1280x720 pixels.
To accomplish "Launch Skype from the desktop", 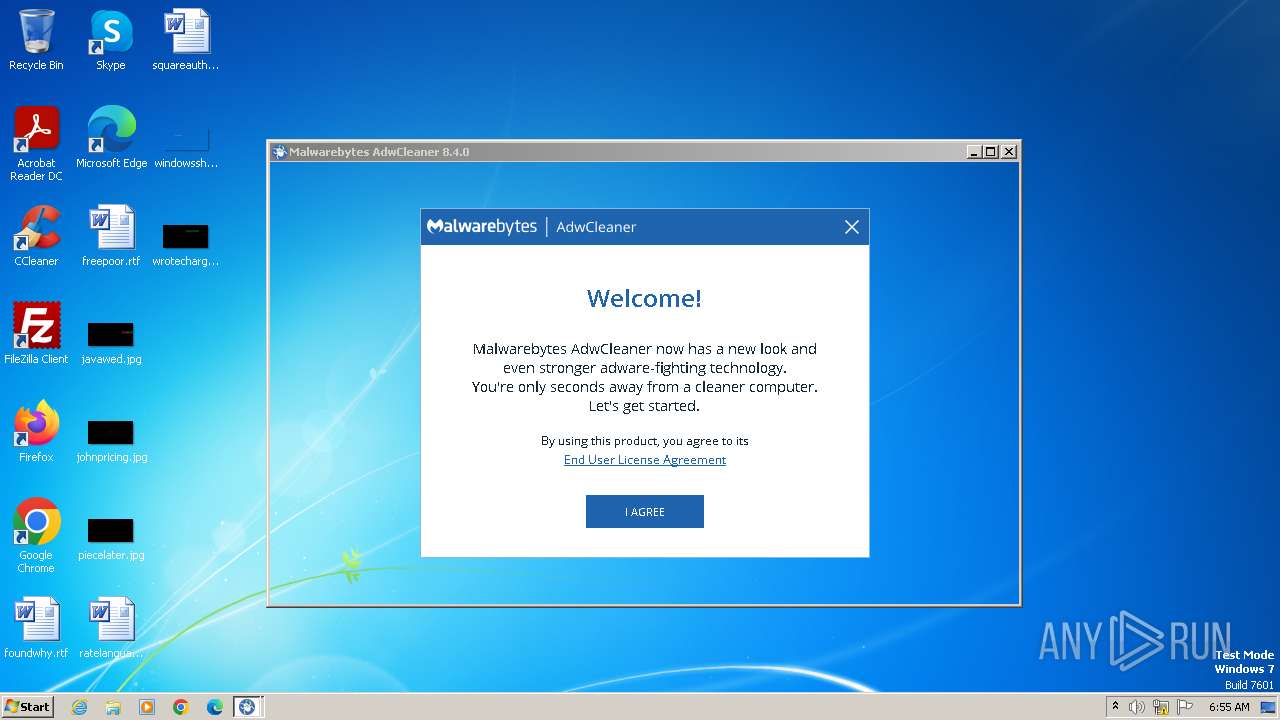I will tap(111, 40).
